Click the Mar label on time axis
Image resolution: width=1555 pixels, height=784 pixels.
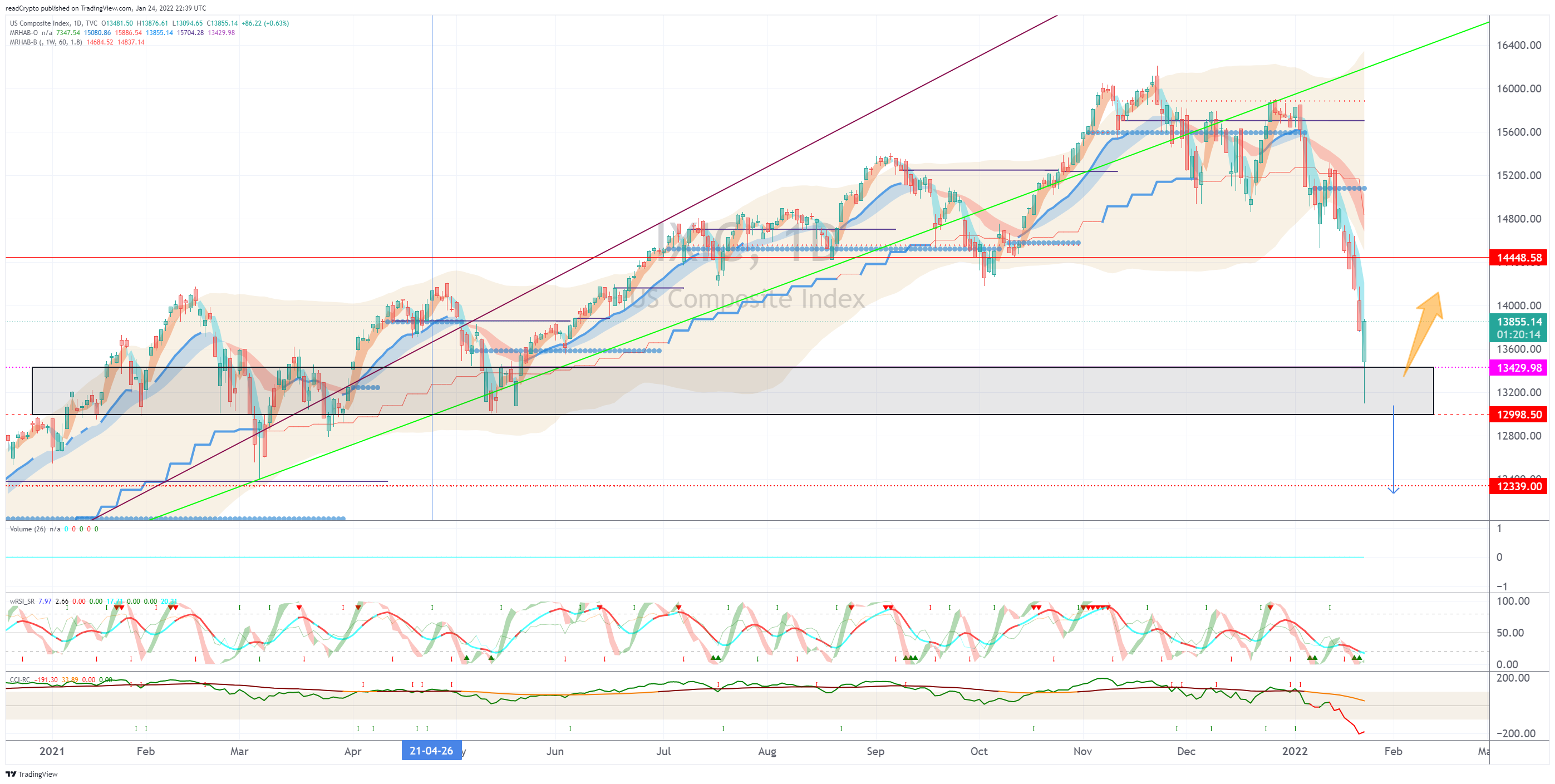click(x=240, y=751)
